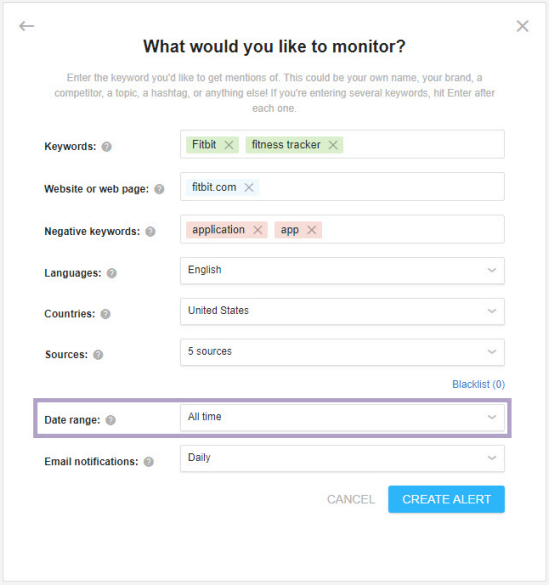The width and height of the screenshot is (549, 585).
Task: Open the Countries dropdown showing United States
Action: [x=342, y=311]
